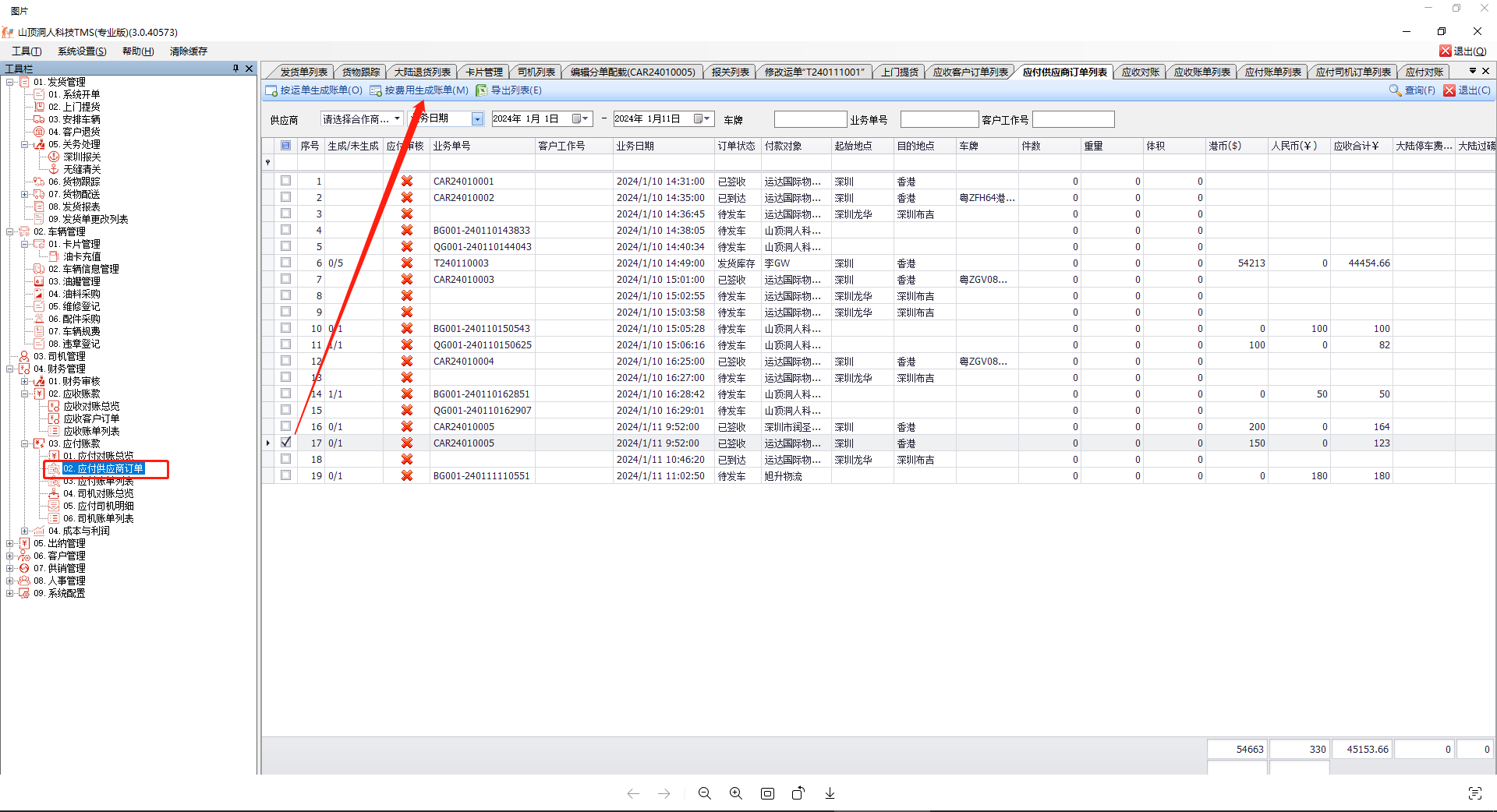Viewport: 1497px width, 812px height.
Task: Click 按运单生成账单(O) button
Action: coord(314,90)
